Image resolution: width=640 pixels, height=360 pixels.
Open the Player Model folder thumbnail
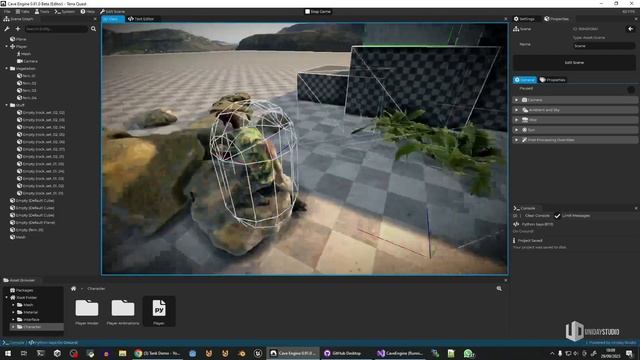coord(87,312)
